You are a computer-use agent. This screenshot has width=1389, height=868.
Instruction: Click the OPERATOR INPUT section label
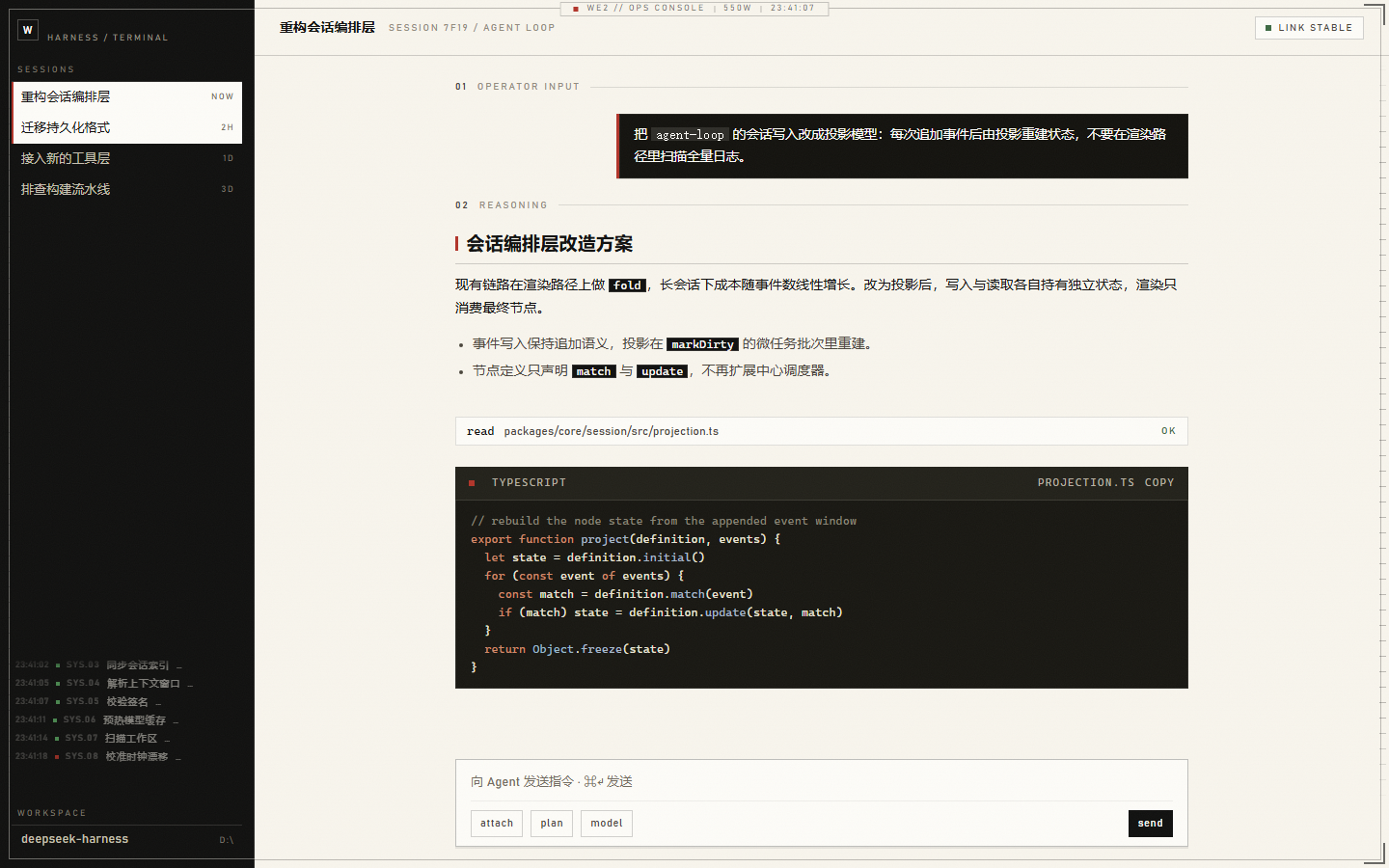click(x=529, y=87)
